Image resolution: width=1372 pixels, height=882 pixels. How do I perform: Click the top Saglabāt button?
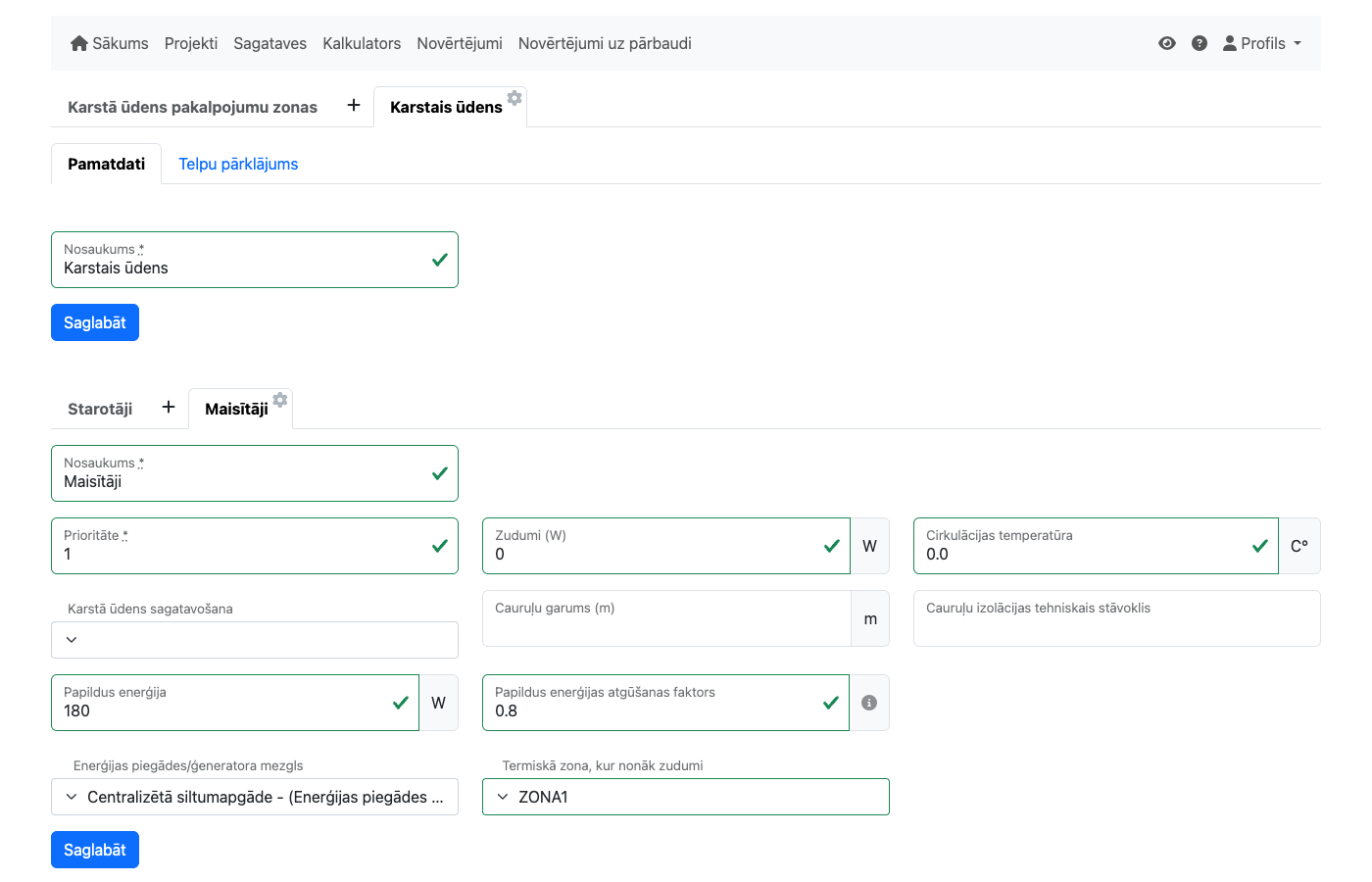[95, 322]
